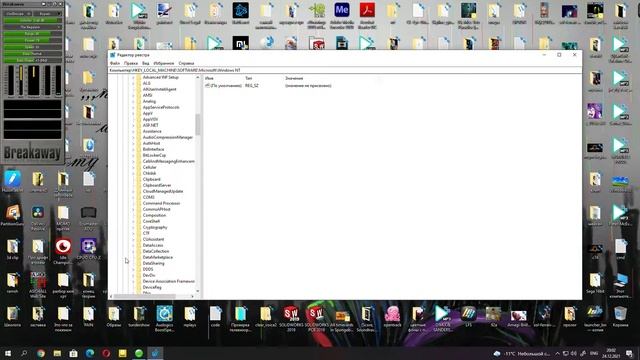
Task: Open the weather widget in taskbar
Action: [x=522, y=353]
